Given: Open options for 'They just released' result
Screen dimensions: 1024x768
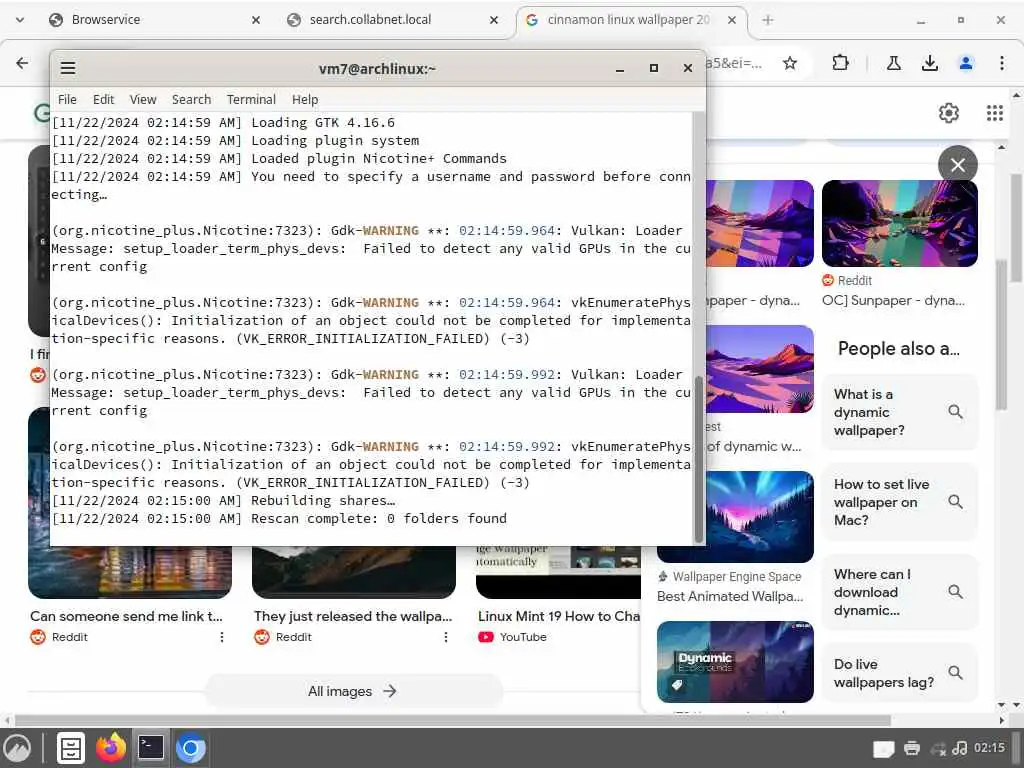Looking at the screenshot, I should point(446,637).
